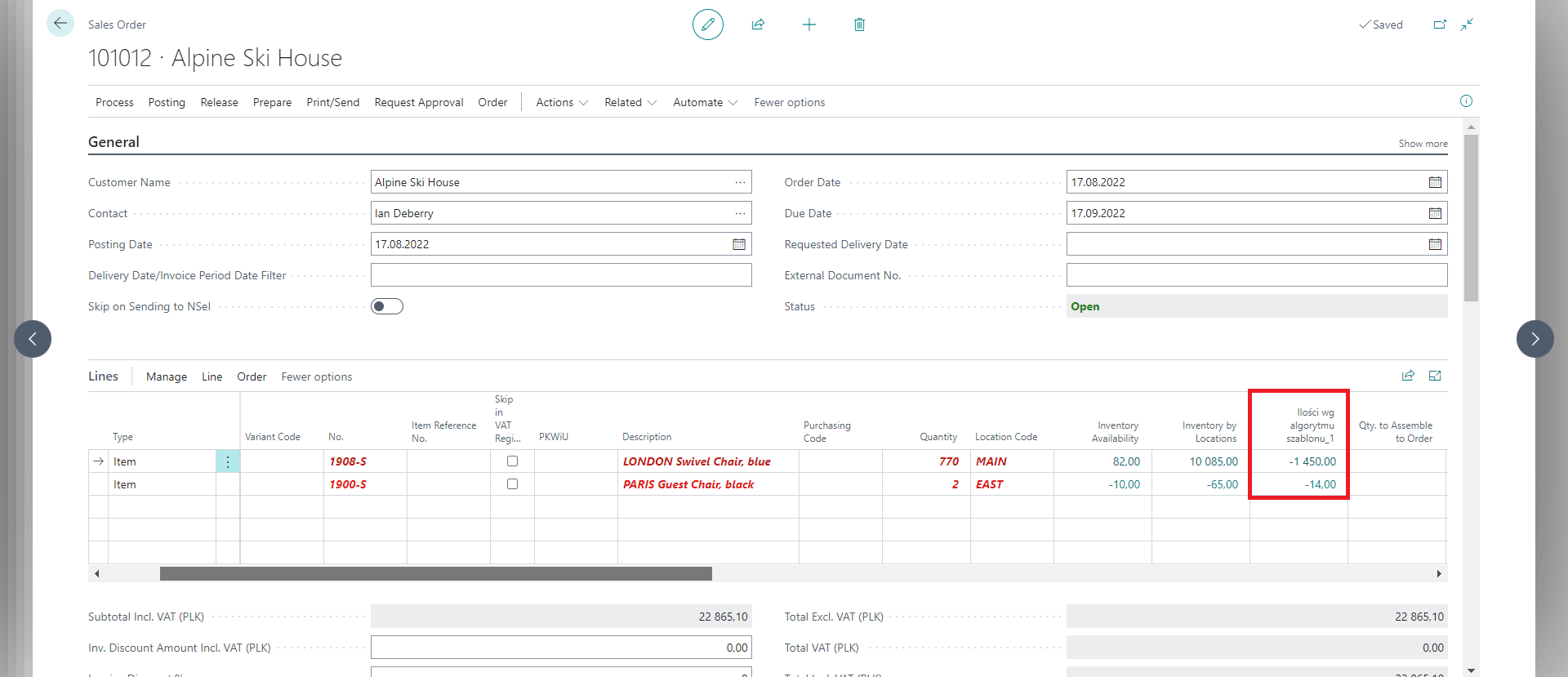Expand the Related dropdown menu
1568x677 pixels.
pos(630,102)
